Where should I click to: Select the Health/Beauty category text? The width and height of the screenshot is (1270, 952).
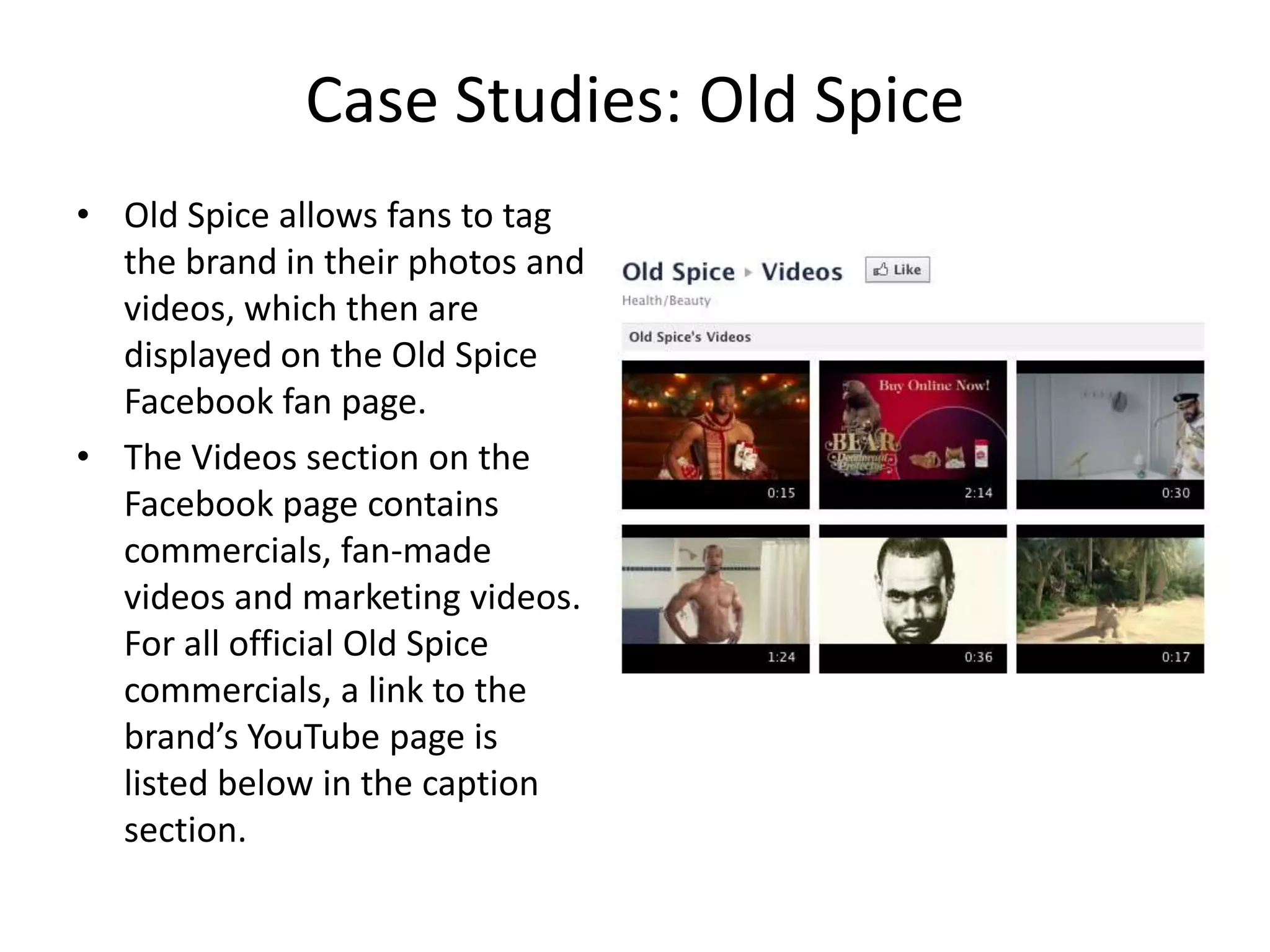coord(666,301)
